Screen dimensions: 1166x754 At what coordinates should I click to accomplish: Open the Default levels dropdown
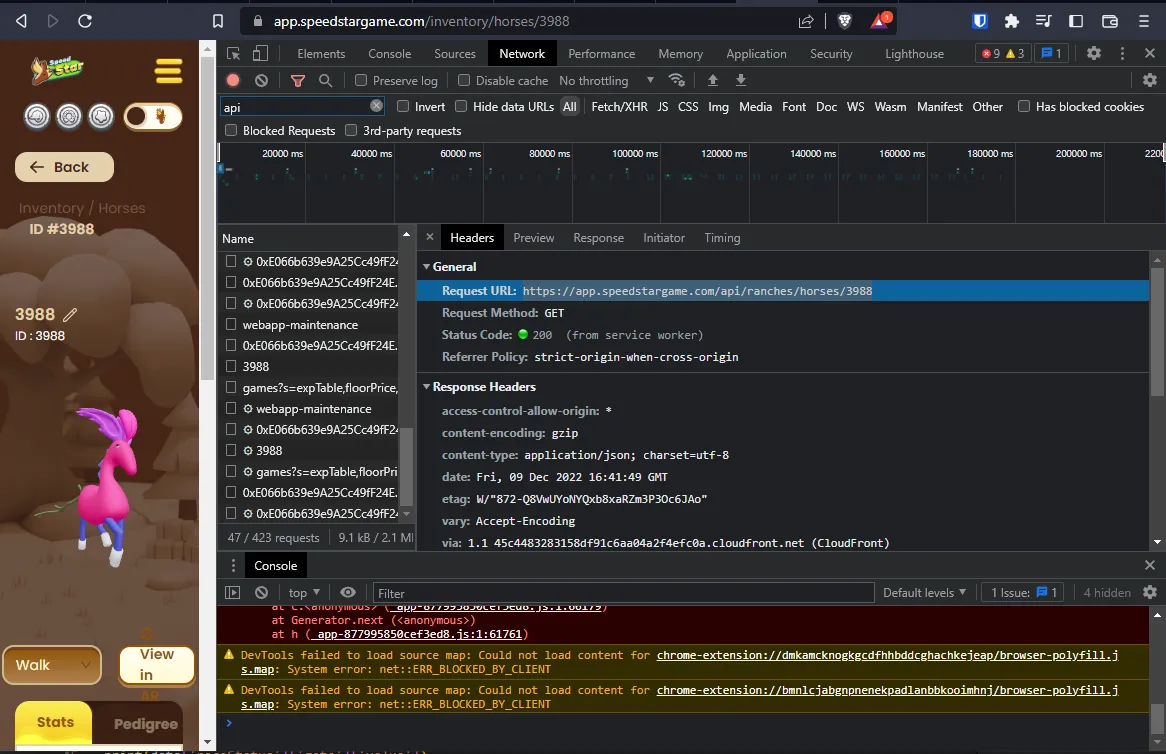tap(924, 593)
